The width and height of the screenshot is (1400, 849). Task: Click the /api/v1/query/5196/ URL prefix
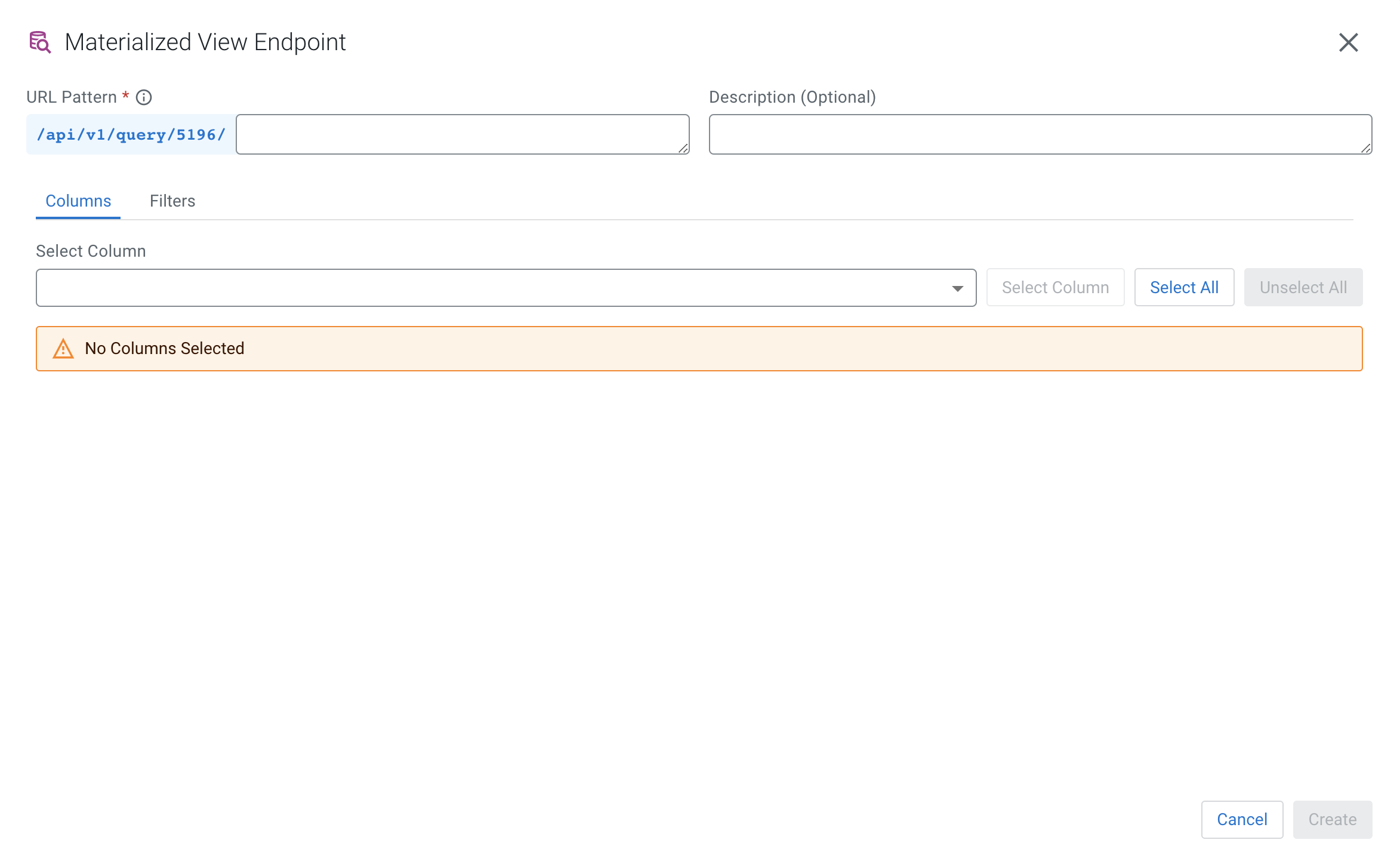pos(131,135)
